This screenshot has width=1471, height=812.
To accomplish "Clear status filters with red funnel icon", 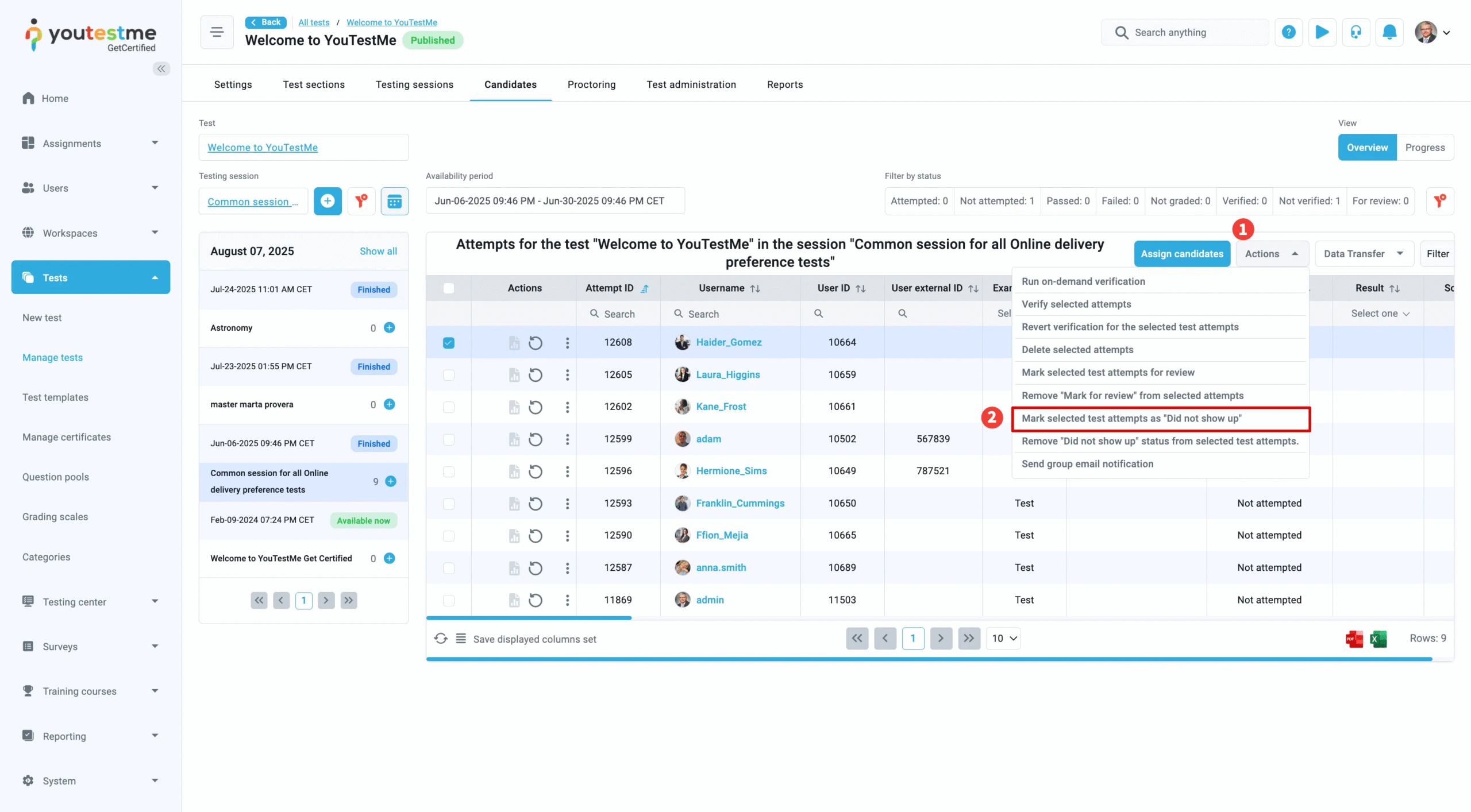I will 1440,201.
